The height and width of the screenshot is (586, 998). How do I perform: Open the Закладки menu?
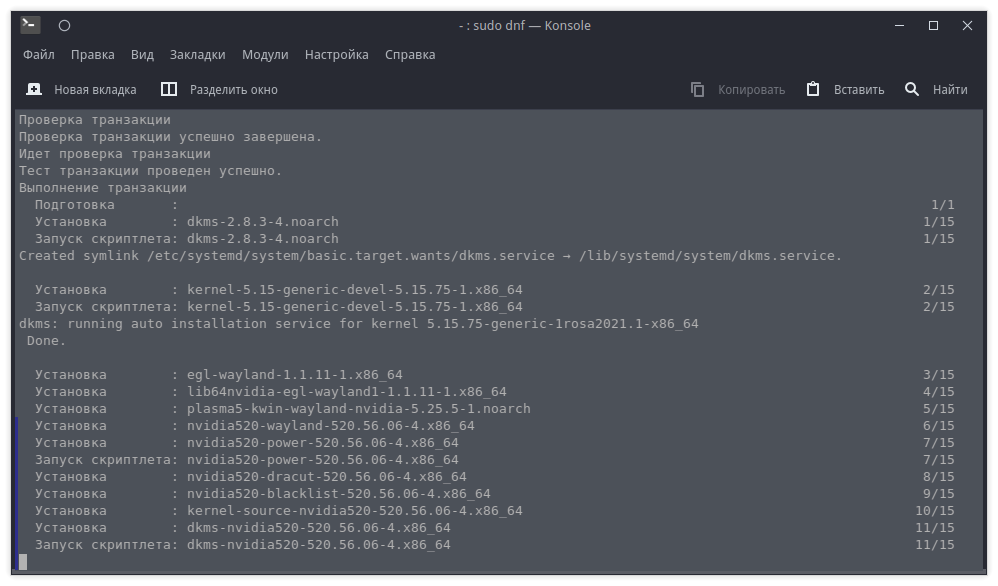(x=197, y=55)
